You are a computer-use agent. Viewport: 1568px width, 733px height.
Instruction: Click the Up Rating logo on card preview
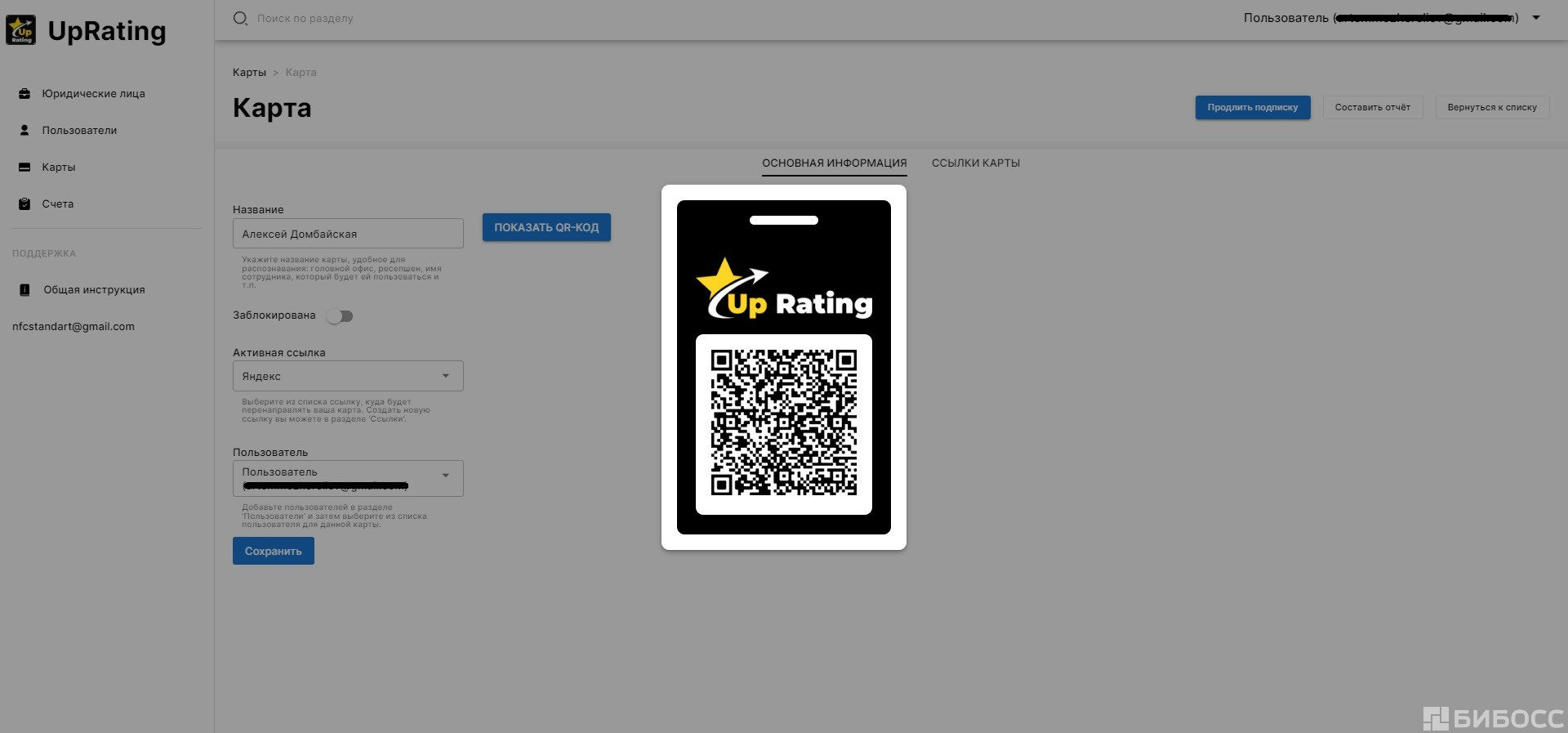(x=784, y=289)
